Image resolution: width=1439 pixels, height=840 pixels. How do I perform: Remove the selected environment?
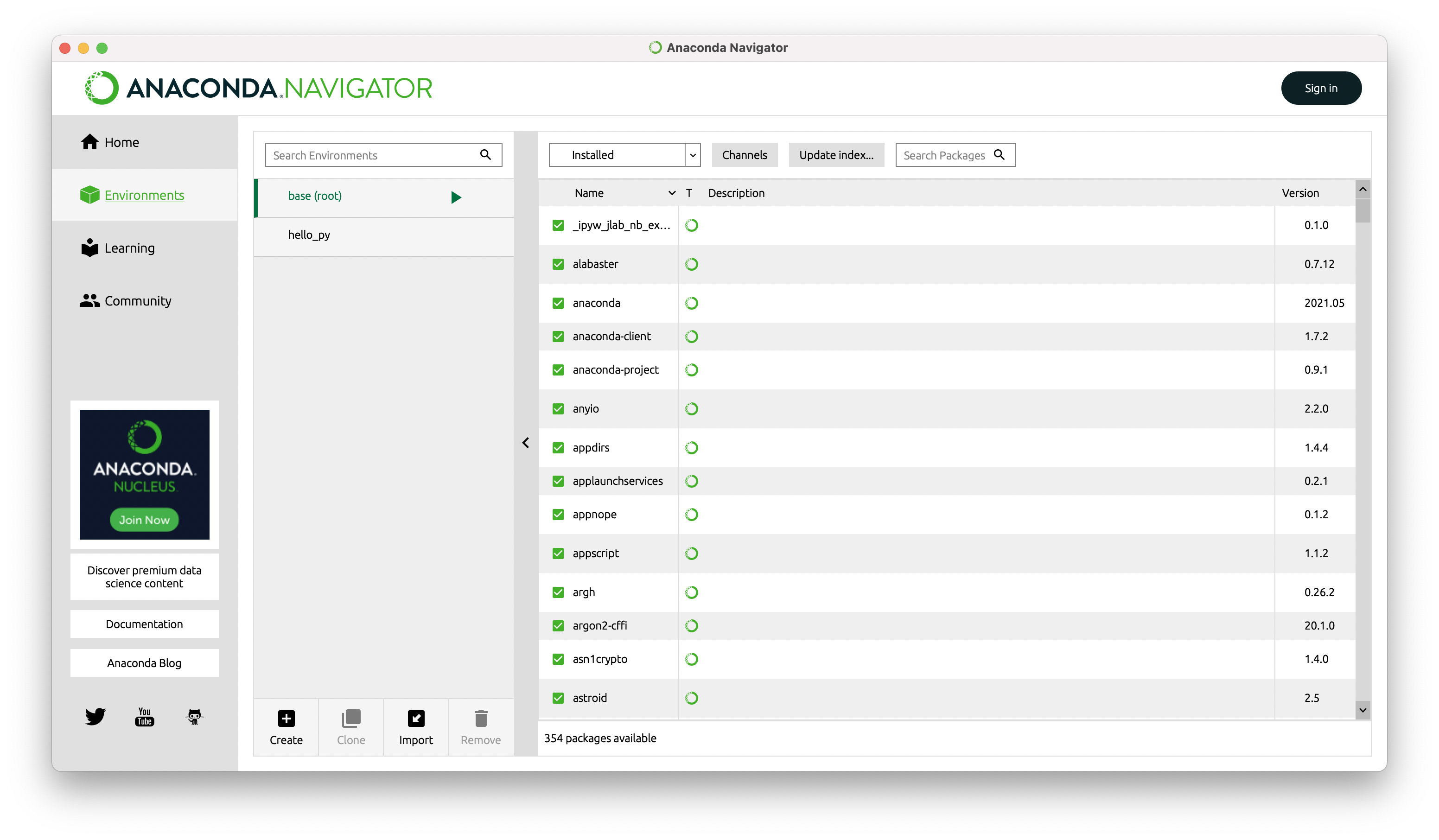click(x=481, y=727)
